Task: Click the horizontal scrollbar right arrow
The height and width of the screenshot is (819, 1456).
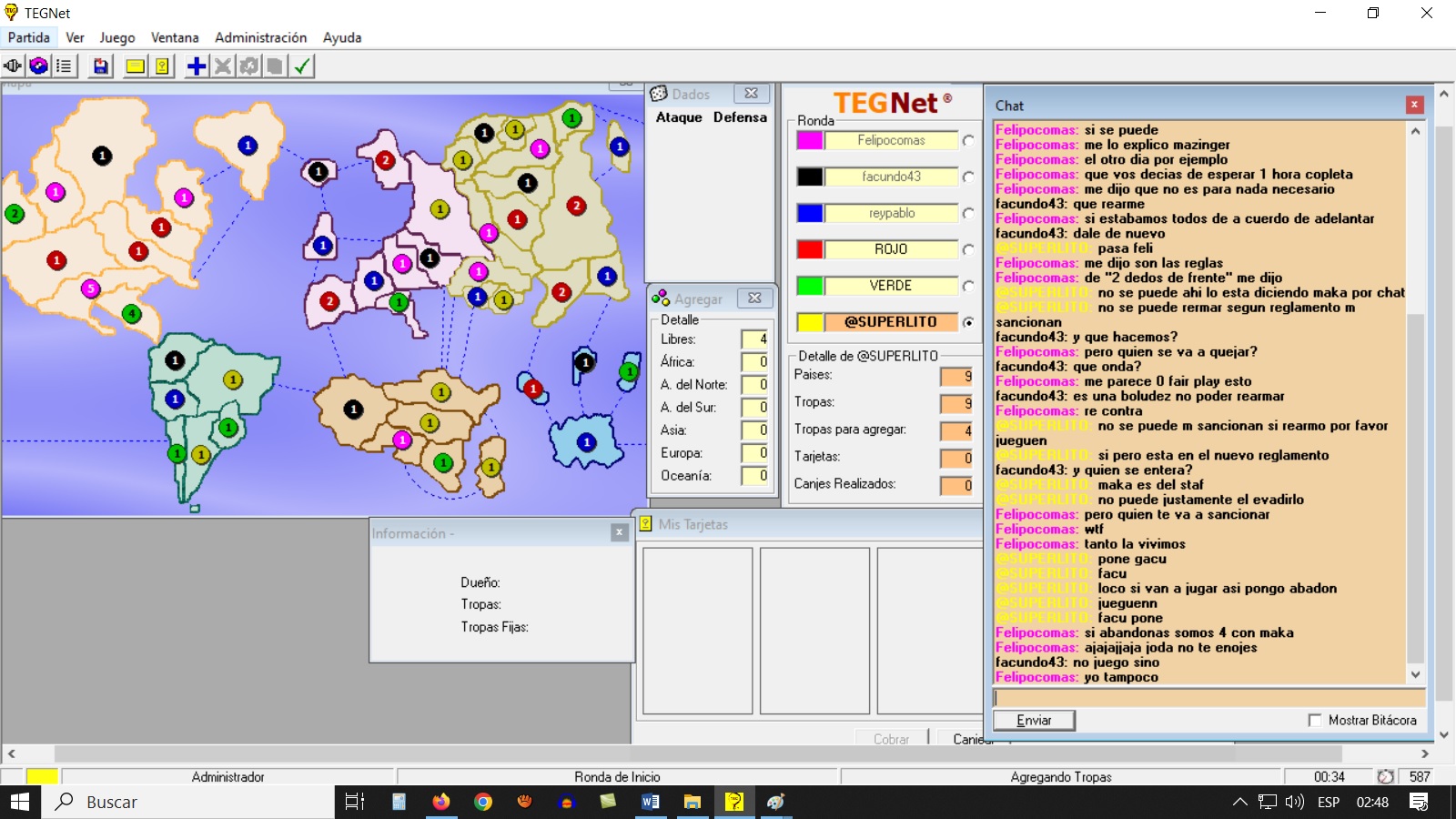Action: point(1425,753)
